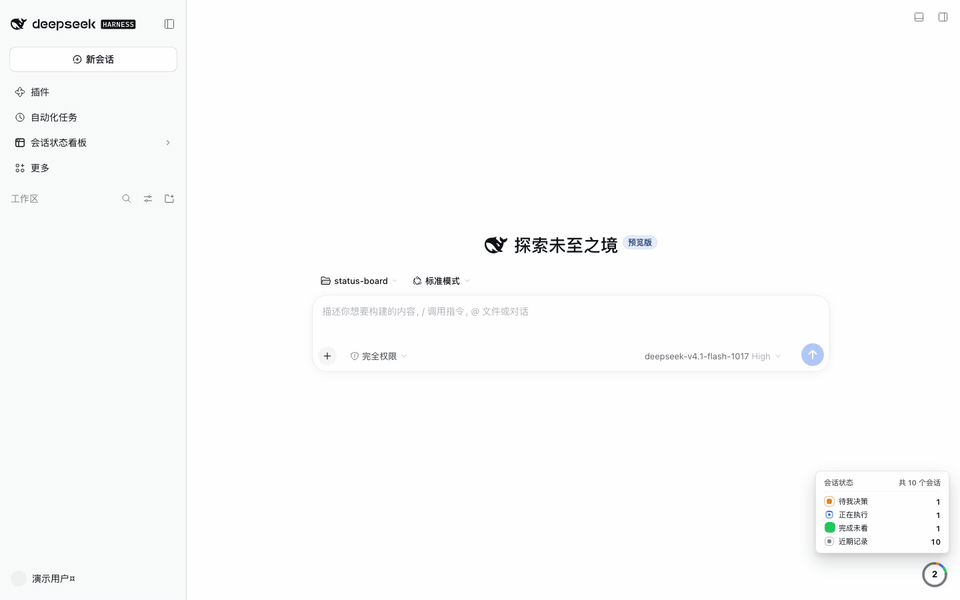Select the 待我决策 status row
This screenshot has height=600, width=960.
click(x=882, y=501)
